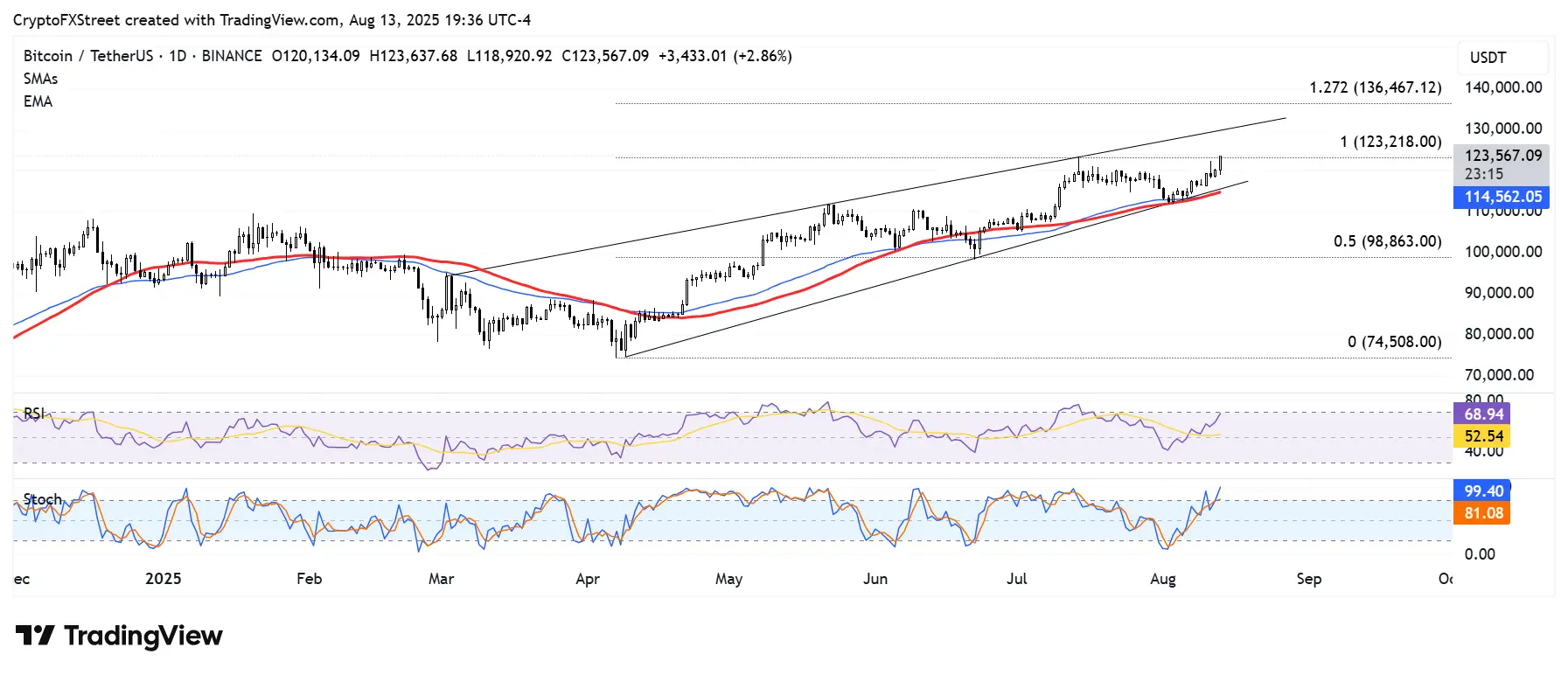The width and height of the screenshot is (1568, 675).
Task: Open the TradingView wordmark link
Action: (x=143, y=636)
